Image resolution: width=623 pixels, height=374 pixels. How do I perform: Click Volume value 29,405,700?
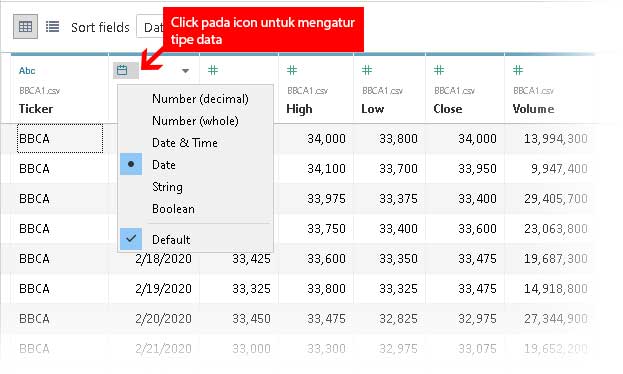pos(555,199)
